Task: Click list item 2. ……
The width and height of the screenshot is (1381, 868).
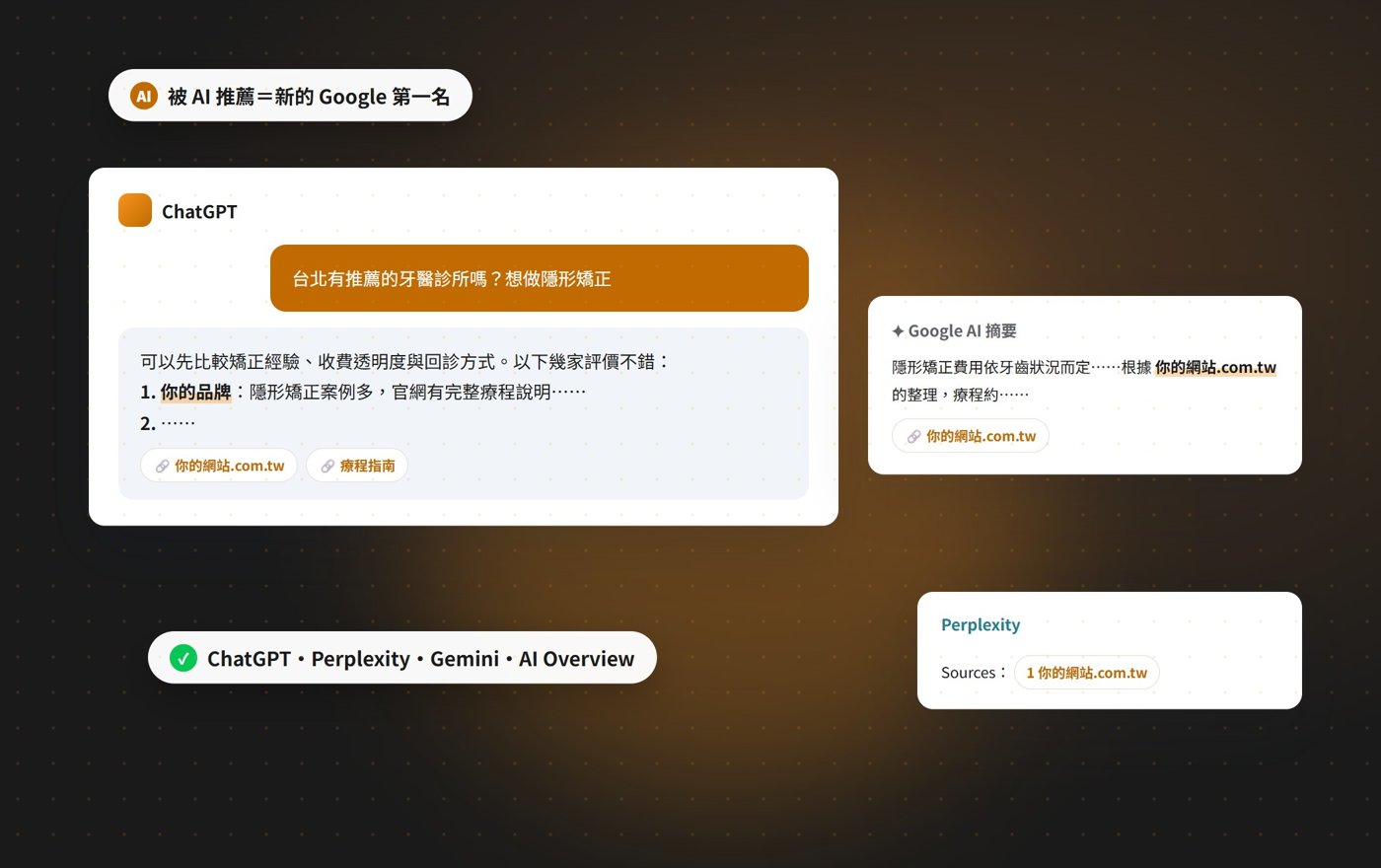Action: click(168, 423)
